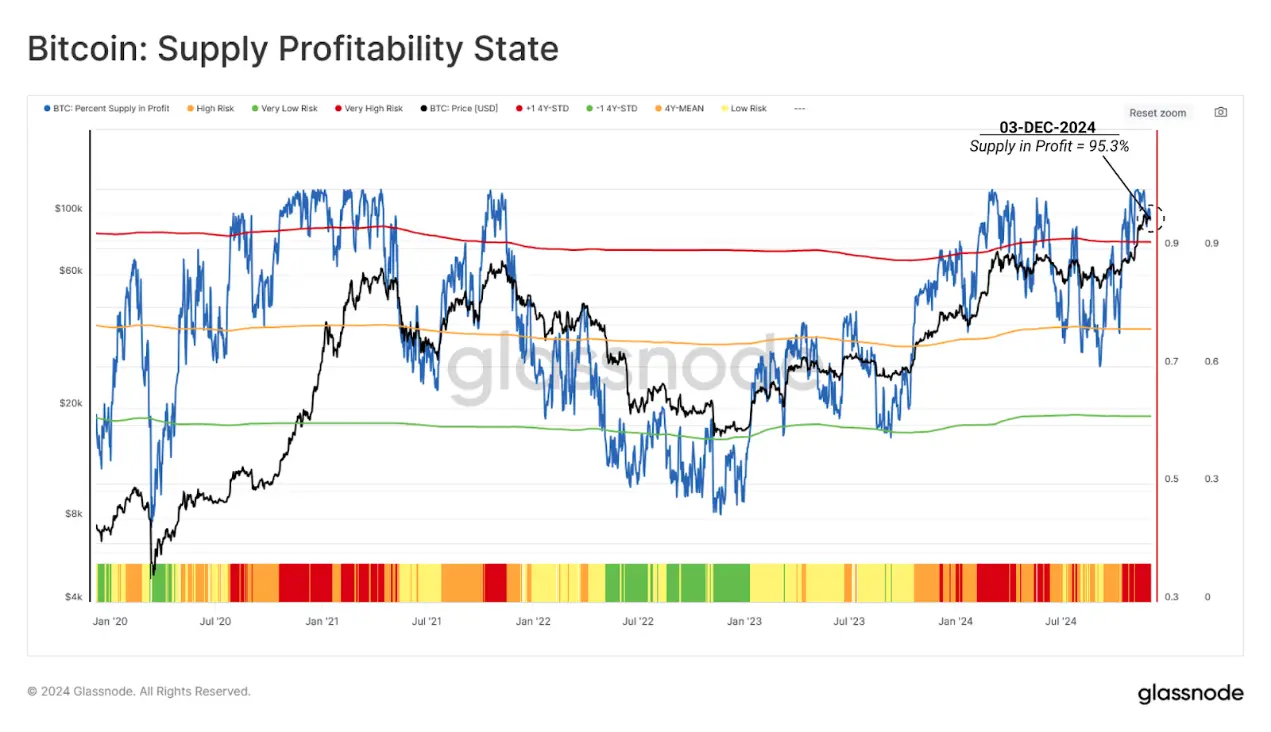The width and height of the screenshot is (1271, 732).
Task: Toggle Very High Risk legend item
Action: [369, 108]
